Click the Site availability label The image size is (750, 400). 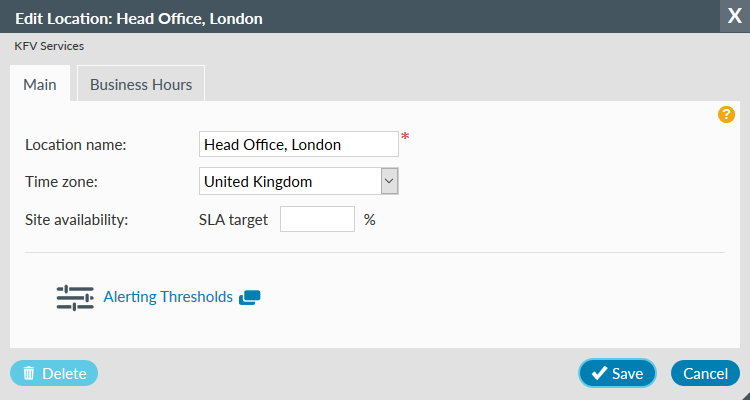(77, 219)
